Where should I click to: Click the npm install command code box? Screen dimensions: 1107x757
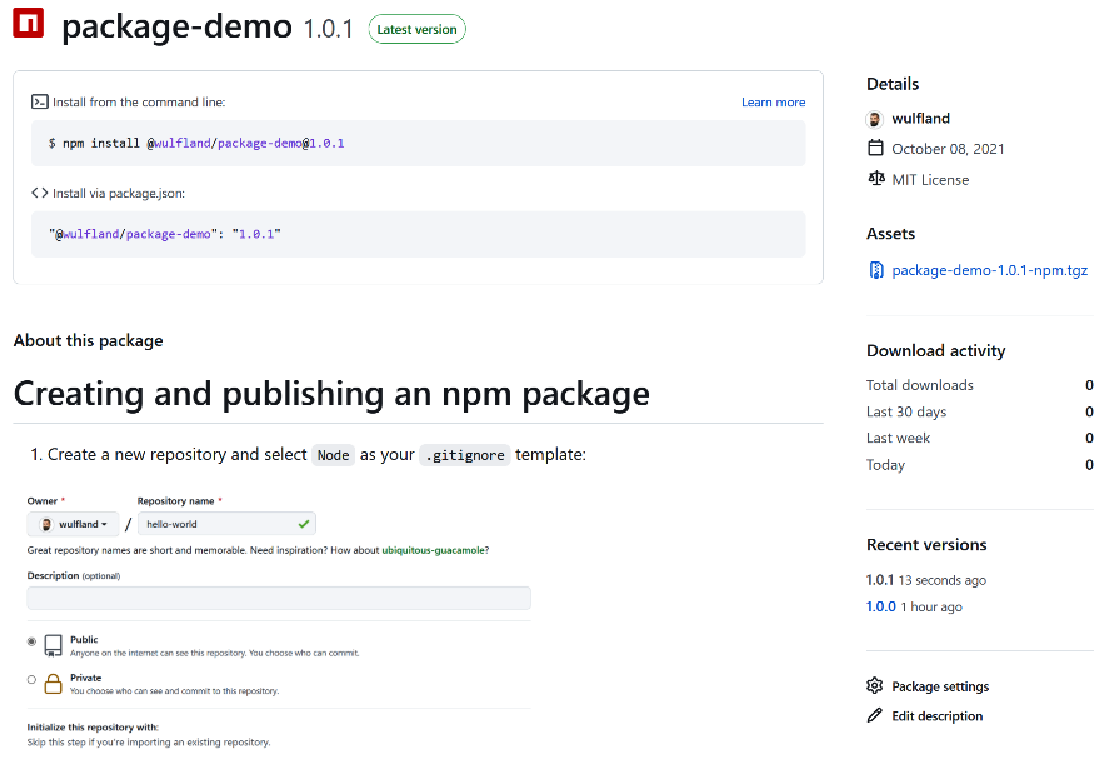(x=418, y=143)
